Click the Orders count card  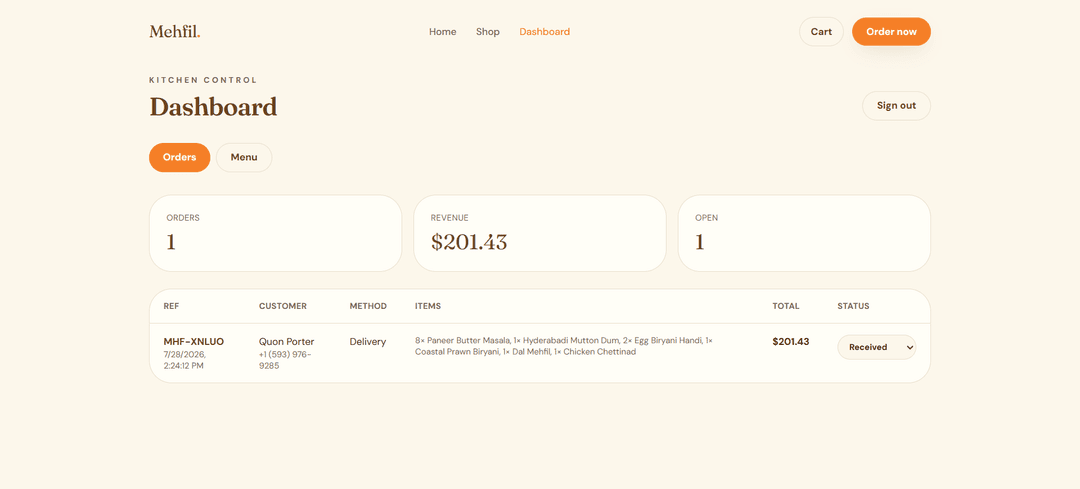tap(276, 233)
